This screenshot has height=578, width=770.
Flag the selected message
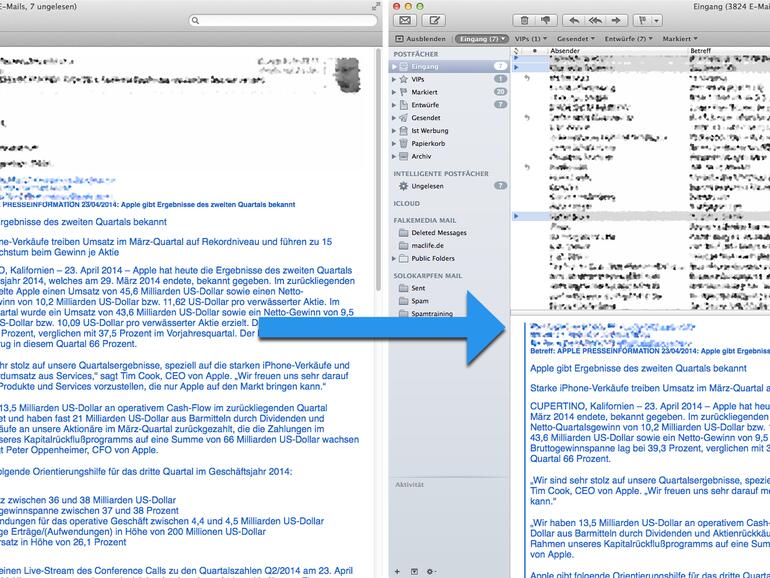tap(642, 21)
